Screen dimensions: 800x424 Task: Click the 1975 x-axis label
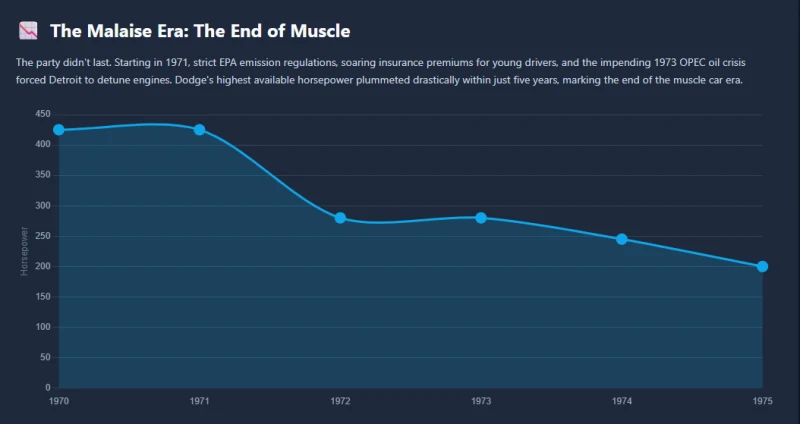762,402
